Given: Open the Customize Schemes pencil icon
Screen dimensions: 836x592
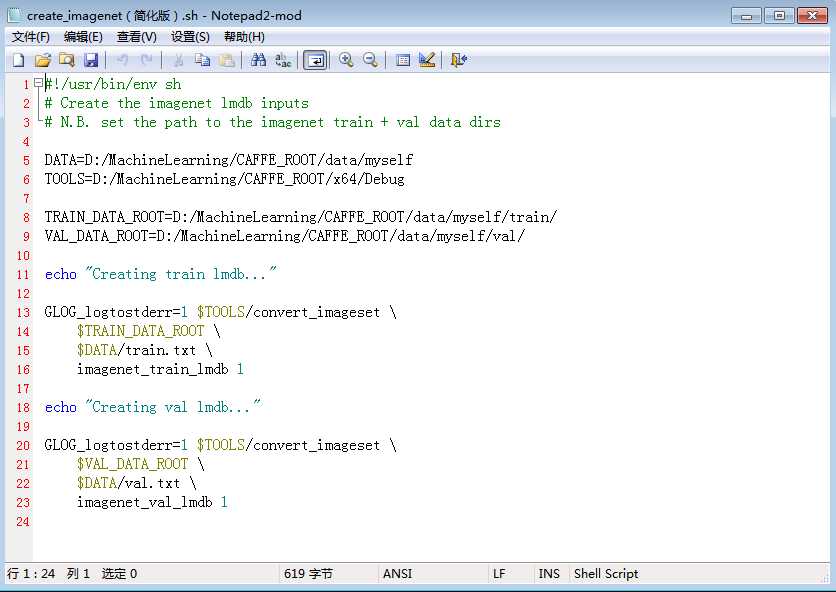Looking at the screenshot, I should pyautogui.click(x=427, y=60).
